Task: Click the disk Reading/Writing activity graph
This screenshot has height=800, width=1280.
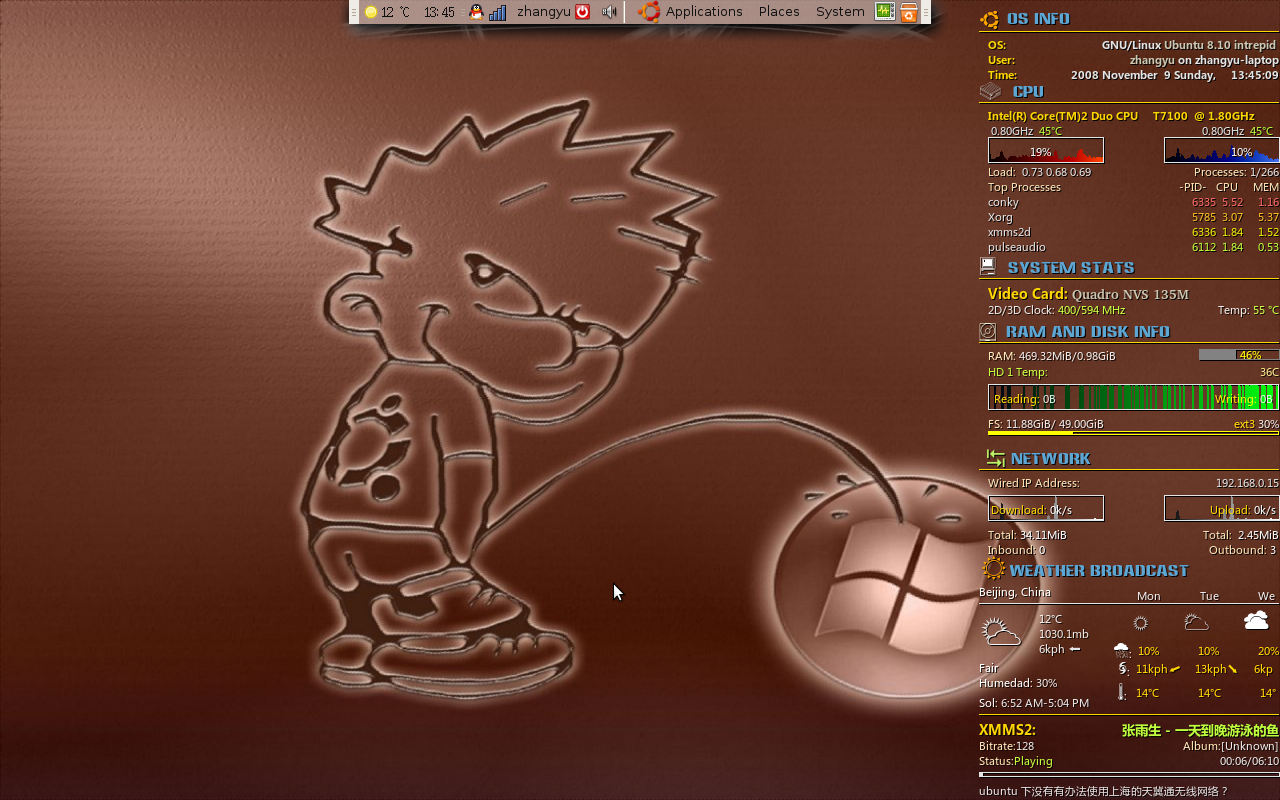Action: (1134, 397)
